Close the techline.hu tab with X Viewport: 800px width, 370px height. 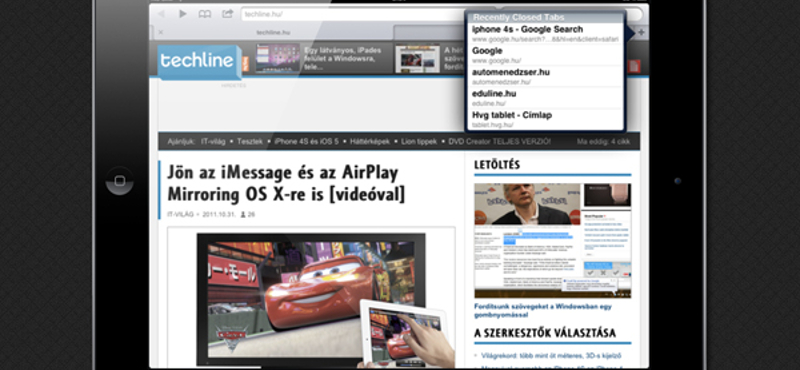[x=161, y=32]
